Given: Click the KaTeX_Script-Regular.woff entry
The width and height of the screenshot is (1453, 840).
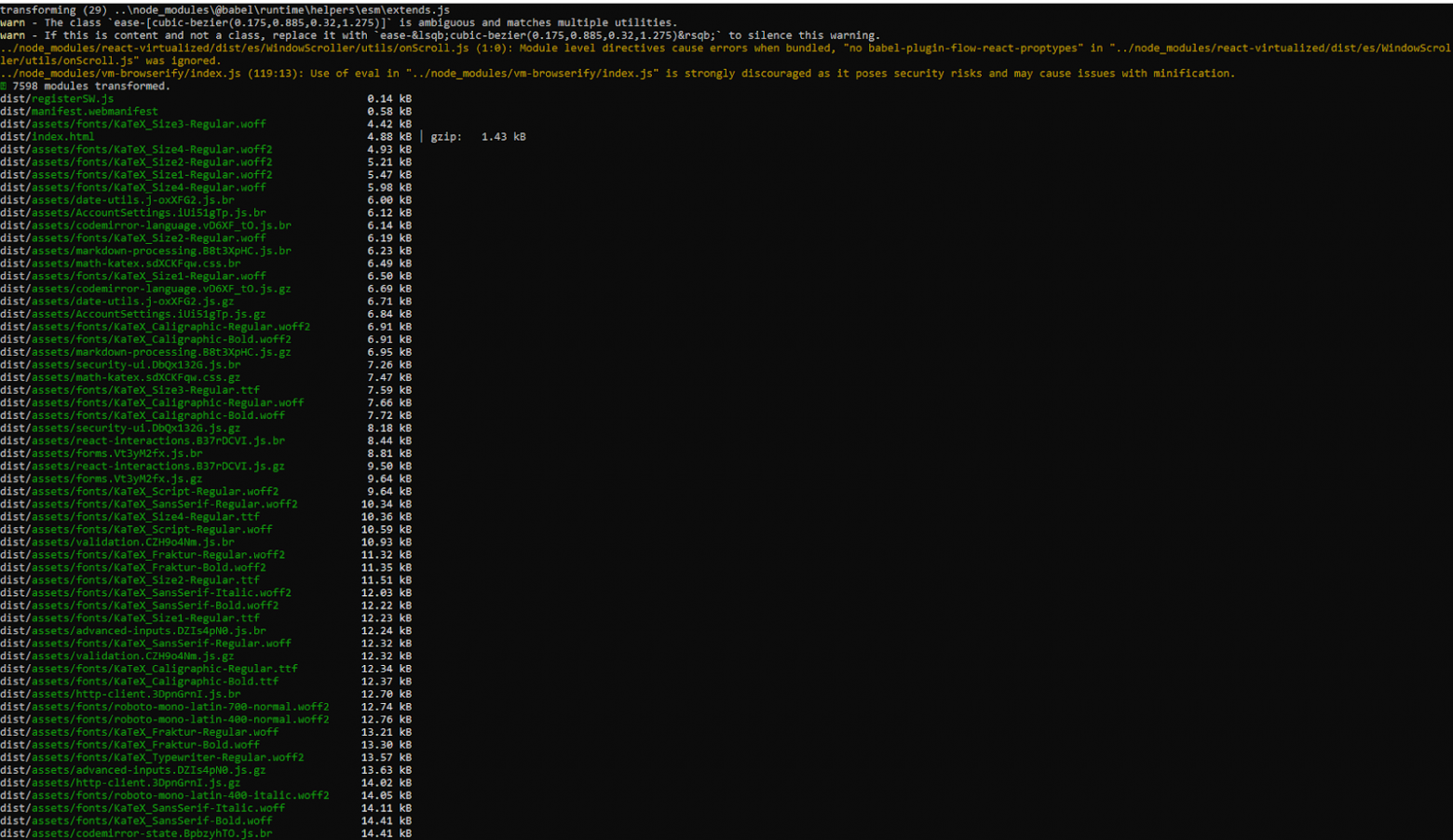Looking at the screenshot, I should pos(136,529).
